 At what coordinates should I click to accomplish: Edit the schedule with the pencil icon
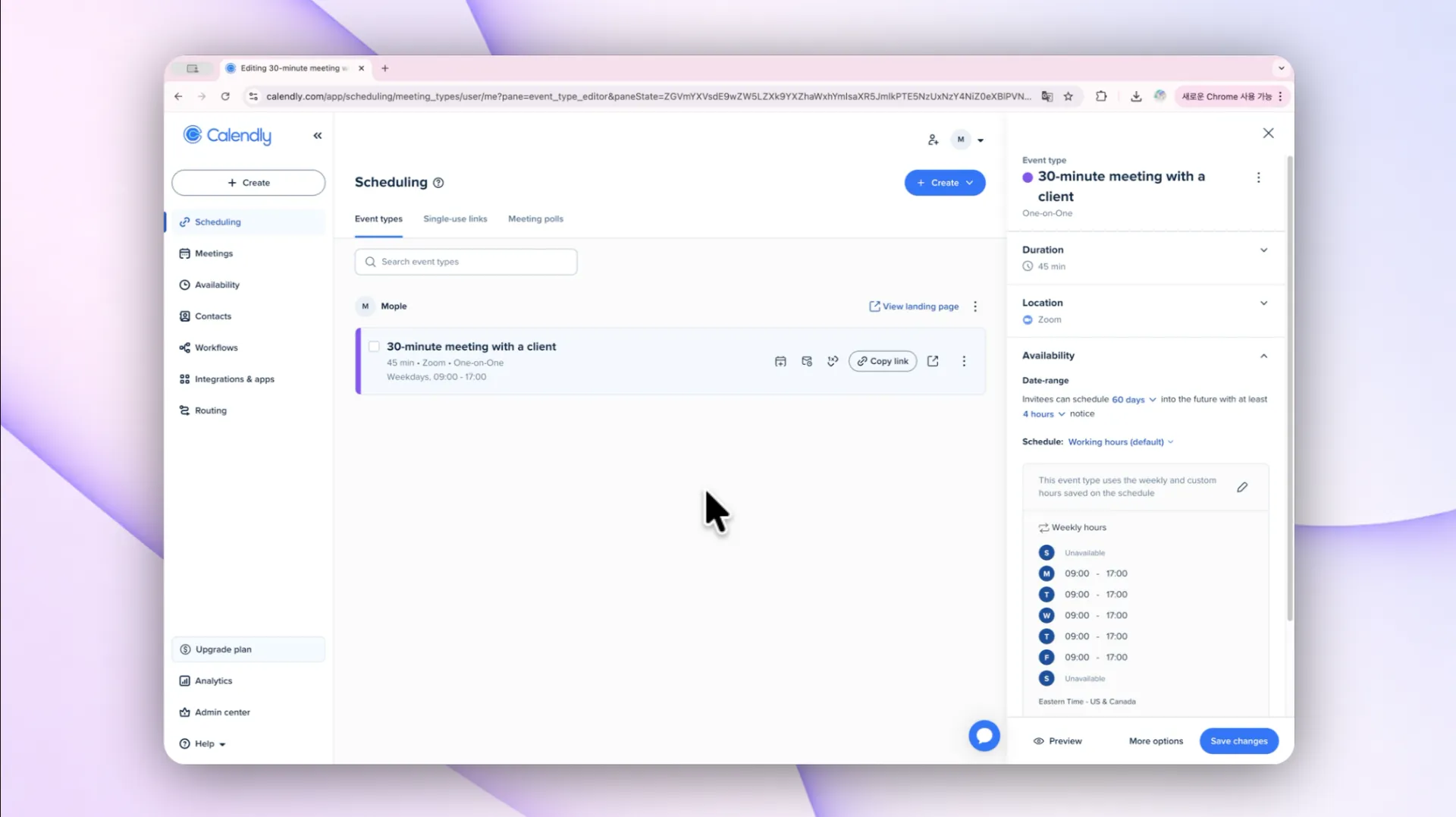1242,487
